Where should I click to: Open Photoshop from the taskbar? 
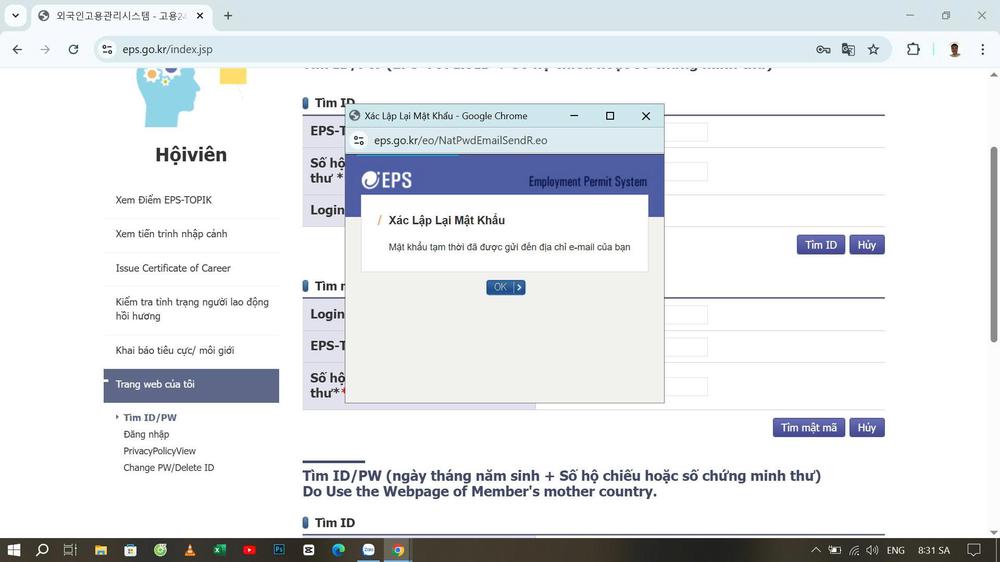coord(279,550)
